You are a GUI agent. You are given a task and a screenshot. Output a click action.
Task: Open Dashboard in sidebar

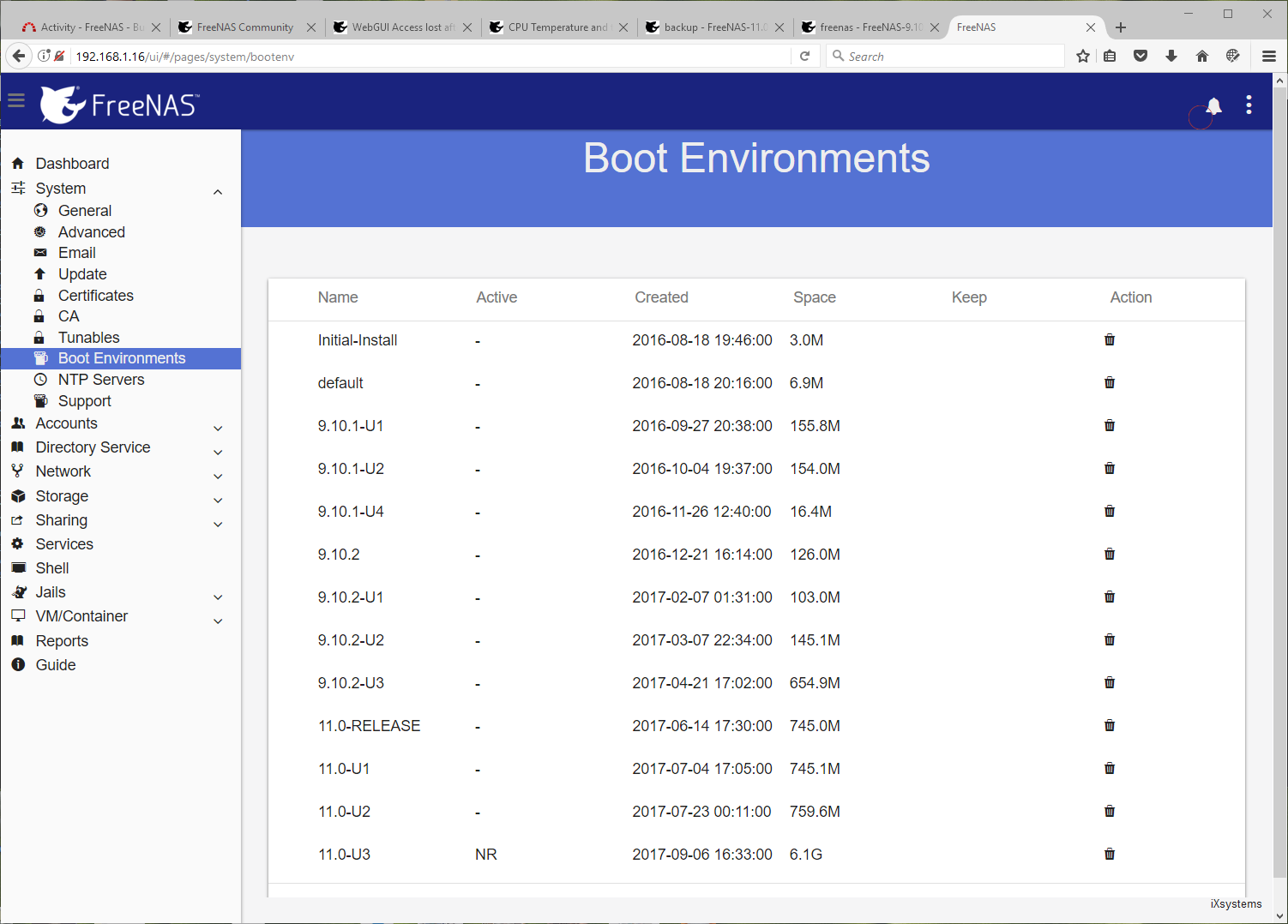pos(72,164)
